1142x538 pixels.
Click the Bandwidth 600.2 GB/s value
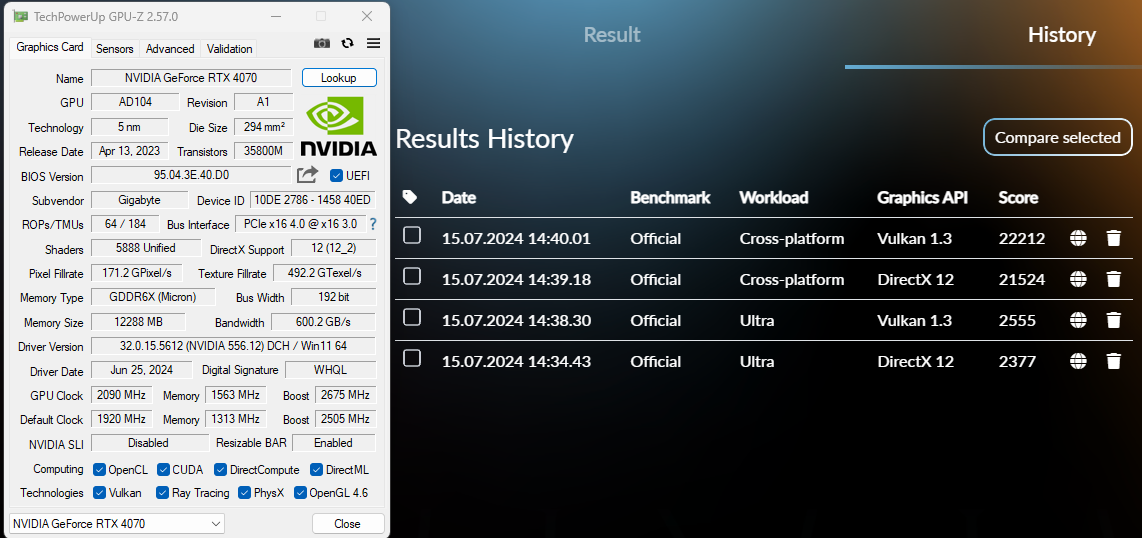(323, 322)
